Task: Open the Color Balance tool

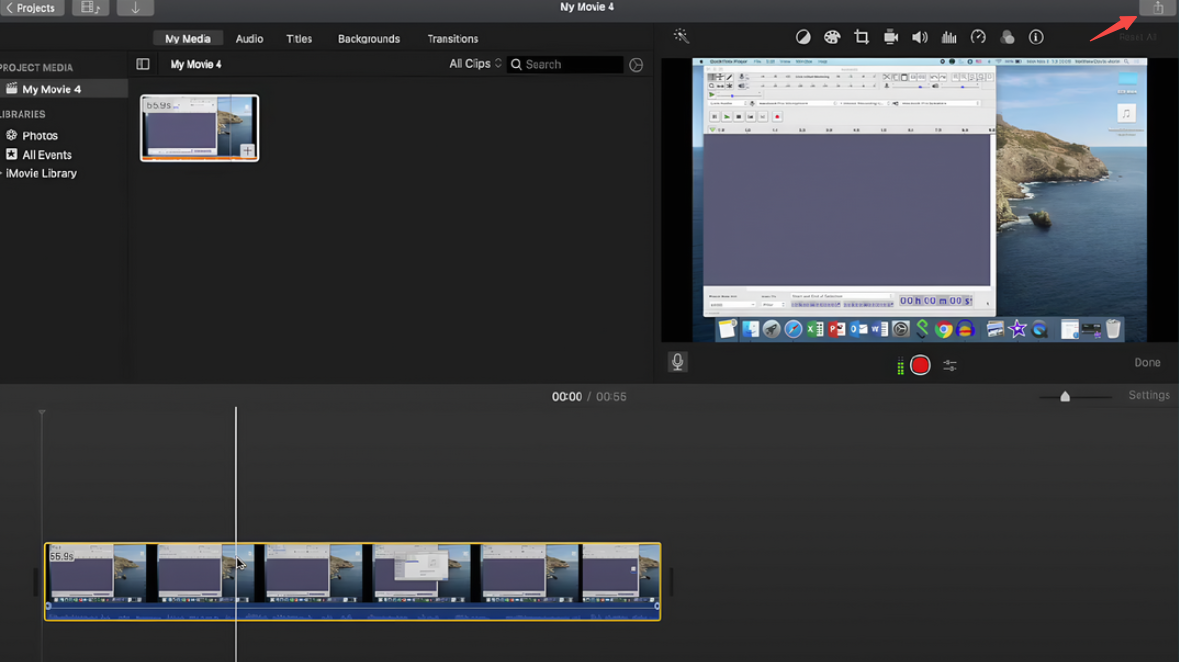Action: pyautogui.click(x=803, y=38)
